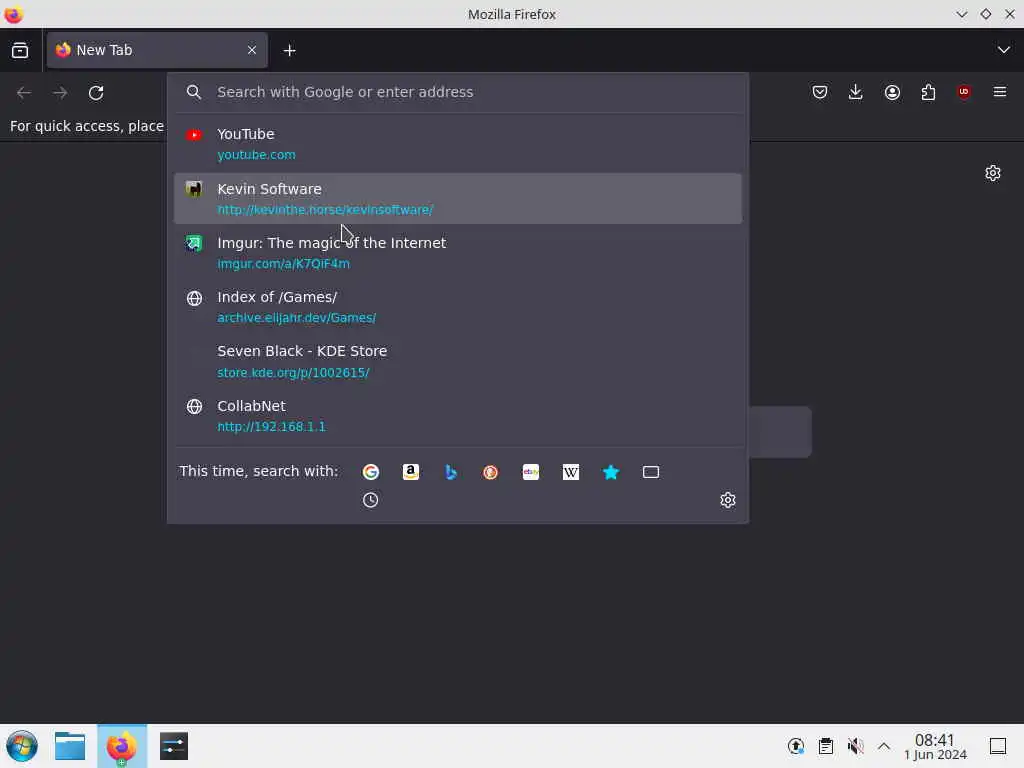
Task: Expand hidden system tray icons
Action: click(x=884, y=746)
